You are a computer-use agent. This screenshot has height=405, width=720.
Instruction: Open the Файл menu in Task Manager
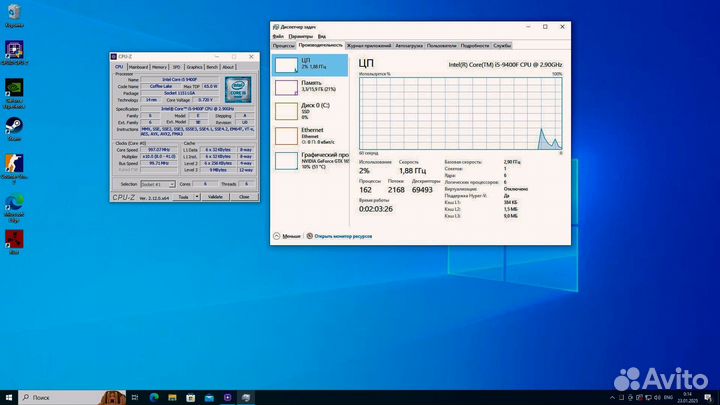point(278,36)
